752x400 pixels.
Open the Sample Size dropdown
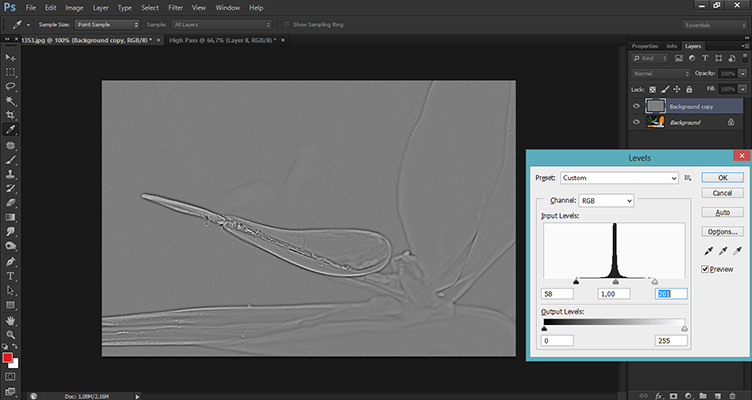click(107, 23)
